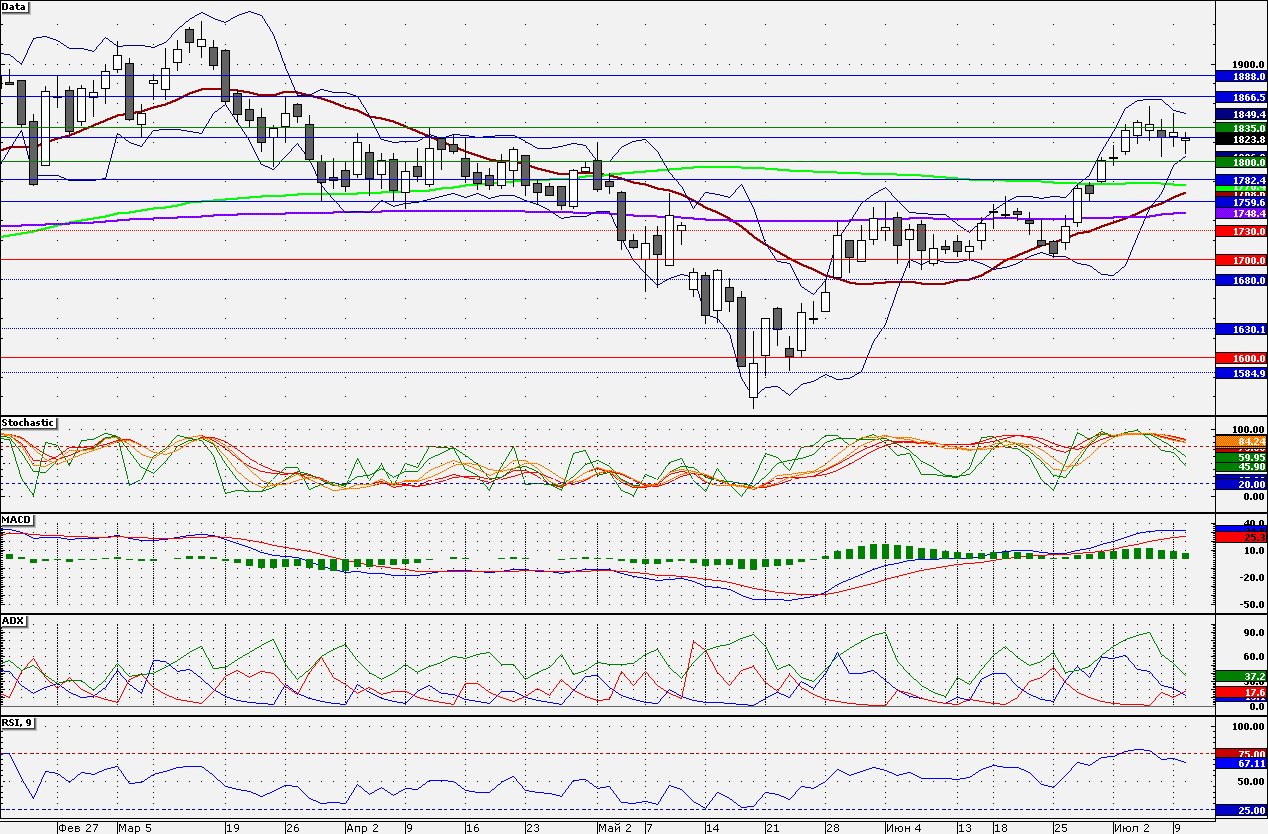Open the ADX indicator panel label
The image size is (1268, 834).
[x=13, y=621]
